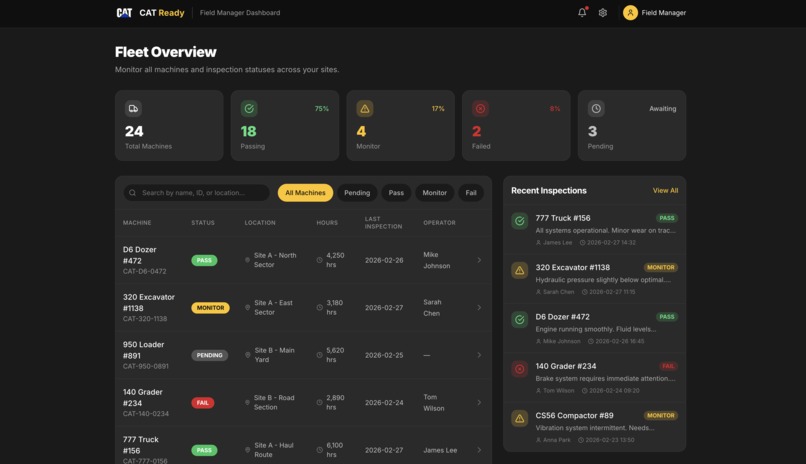The height and width of the screenshot is (464, 806).
Task: Click the location pin beside Site B - Road Section
Action: (247, 402)
